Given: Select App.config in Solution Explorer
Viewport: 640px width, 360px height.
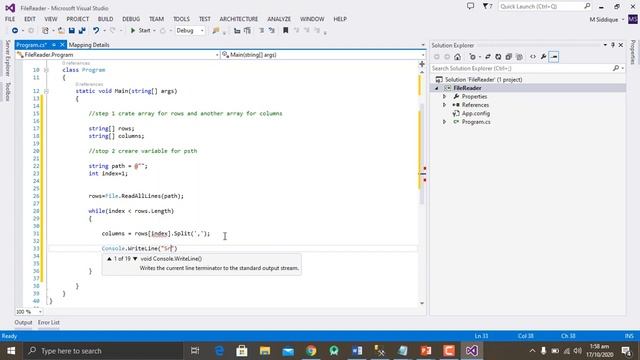Looking at the screenshot, I should tap(476, 113).
